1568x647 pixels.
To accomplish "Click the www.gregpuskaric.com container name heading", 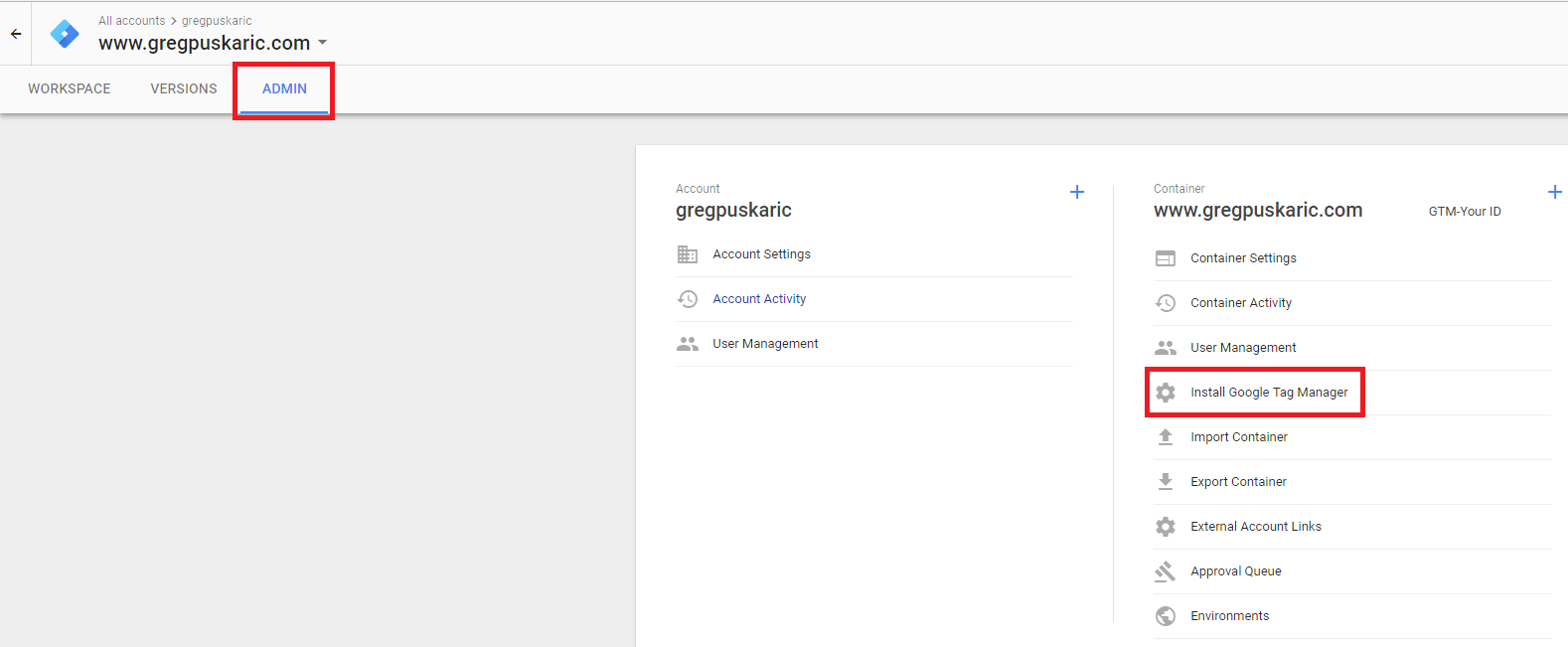I will click(x=1258, y=211).
